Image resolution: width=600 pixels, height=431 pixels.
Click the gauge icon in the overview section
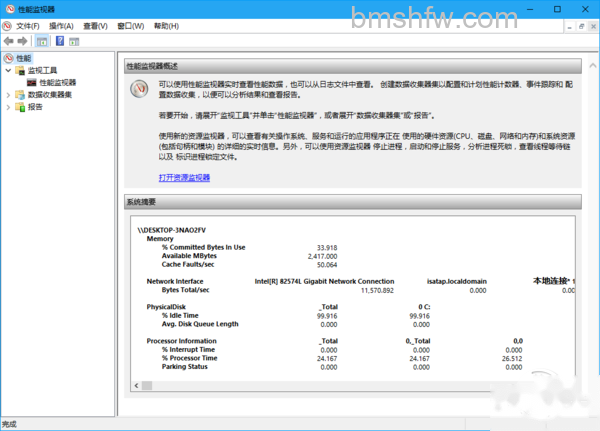(139, 89)
